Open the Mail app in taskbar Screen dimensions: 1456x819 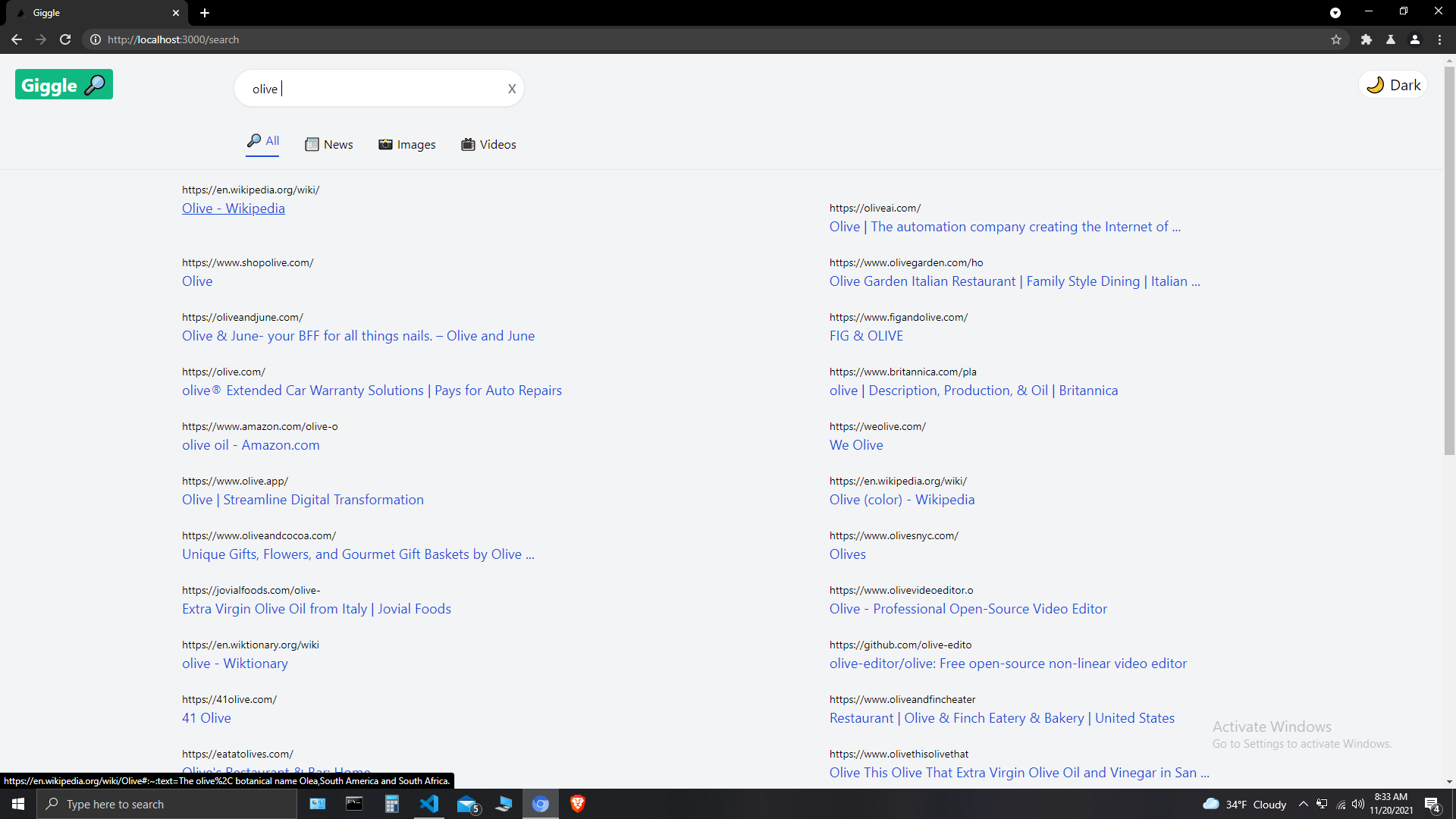[x=467, y=804]
